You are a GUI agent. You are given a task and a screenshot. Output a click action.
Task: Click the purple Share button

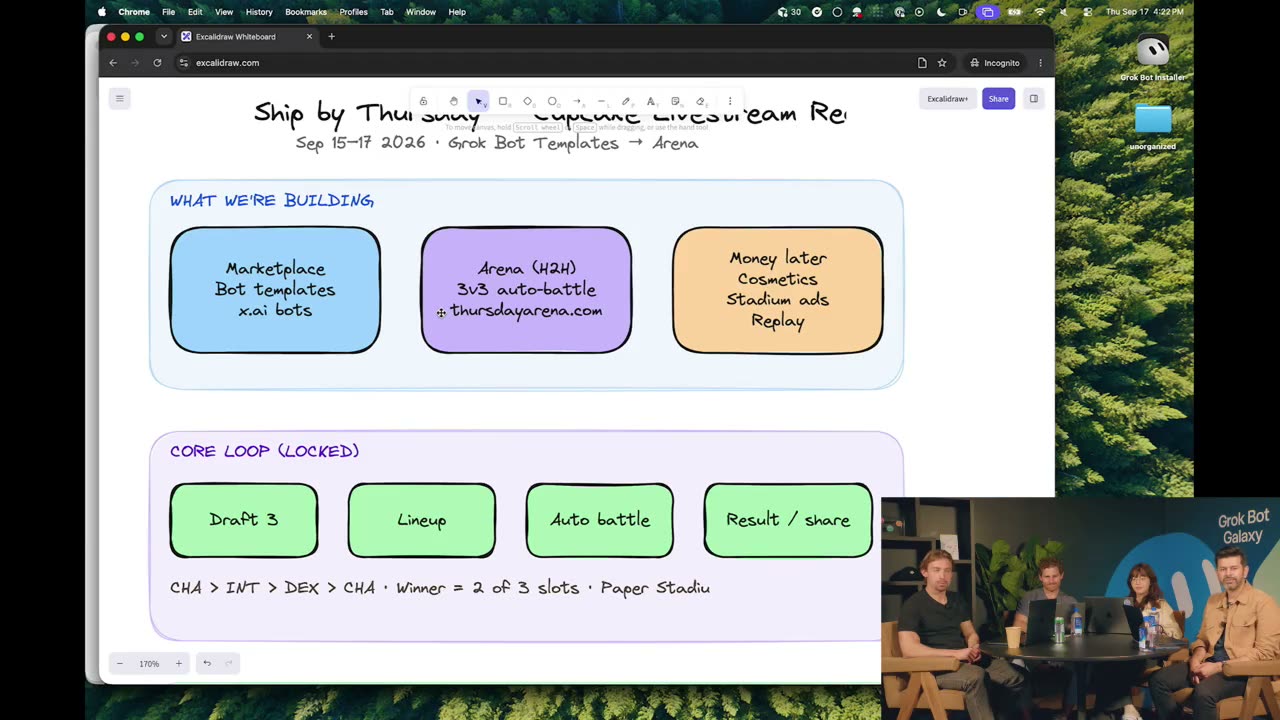coord(998,98)
